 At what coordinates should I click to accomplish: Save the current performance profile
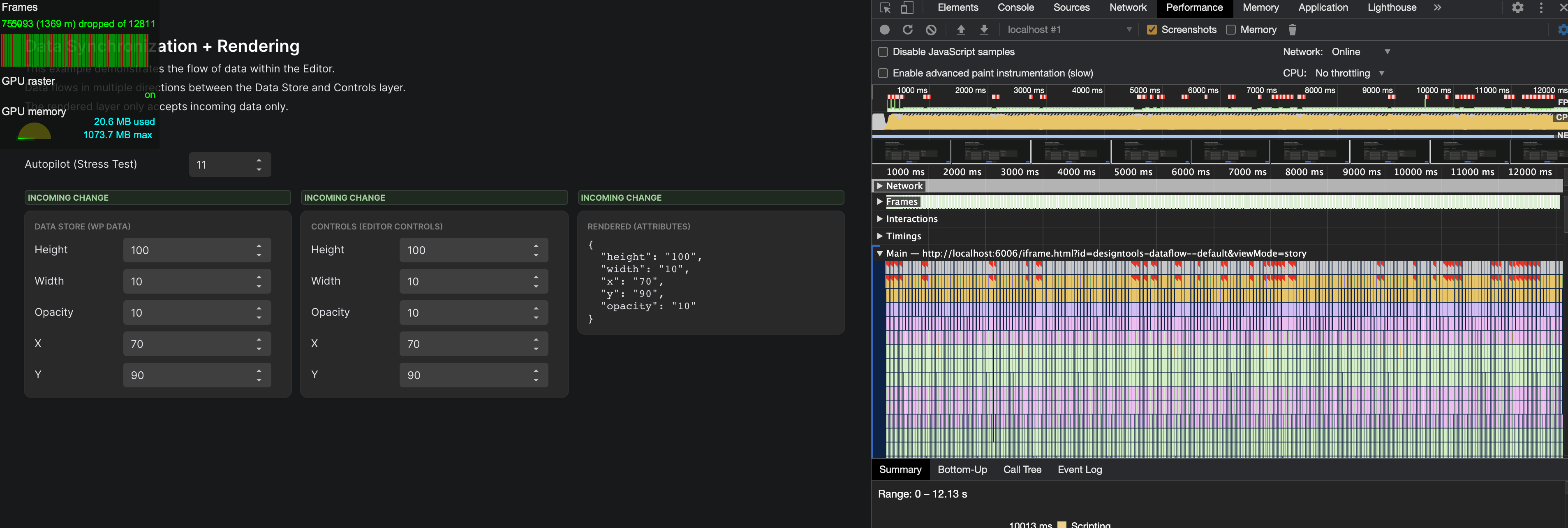pos(984,29)
